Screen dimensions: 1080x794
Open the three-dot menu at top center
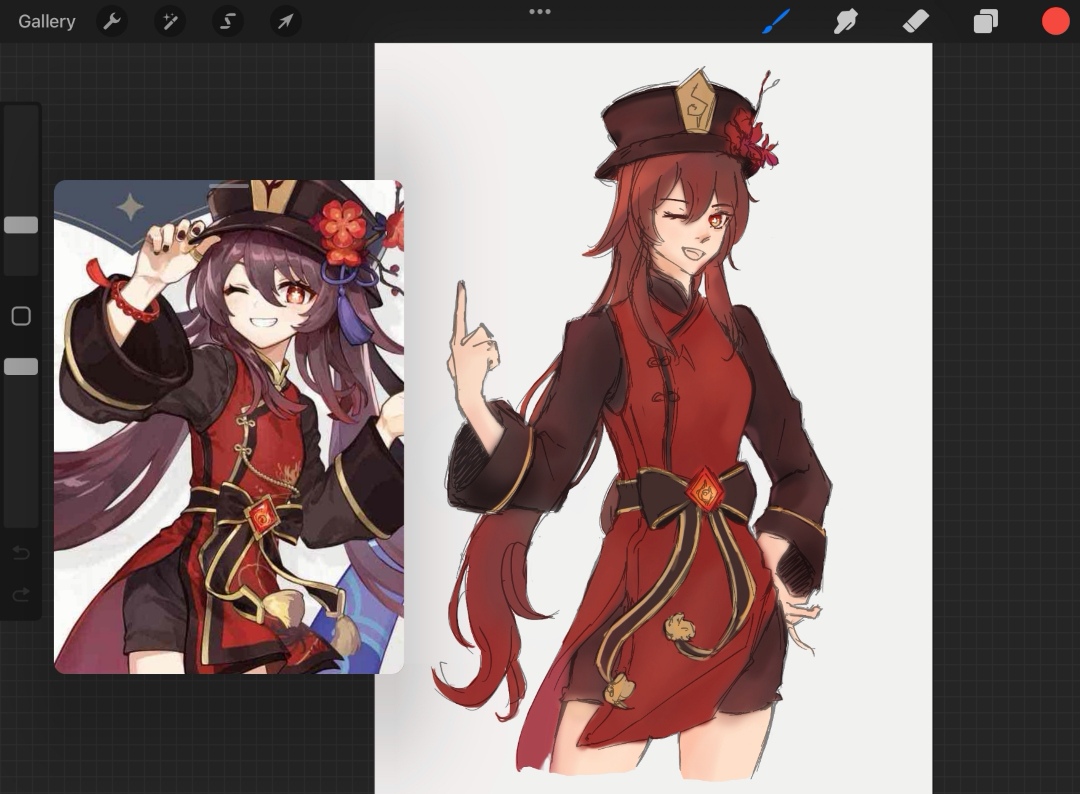pos(540,12)
